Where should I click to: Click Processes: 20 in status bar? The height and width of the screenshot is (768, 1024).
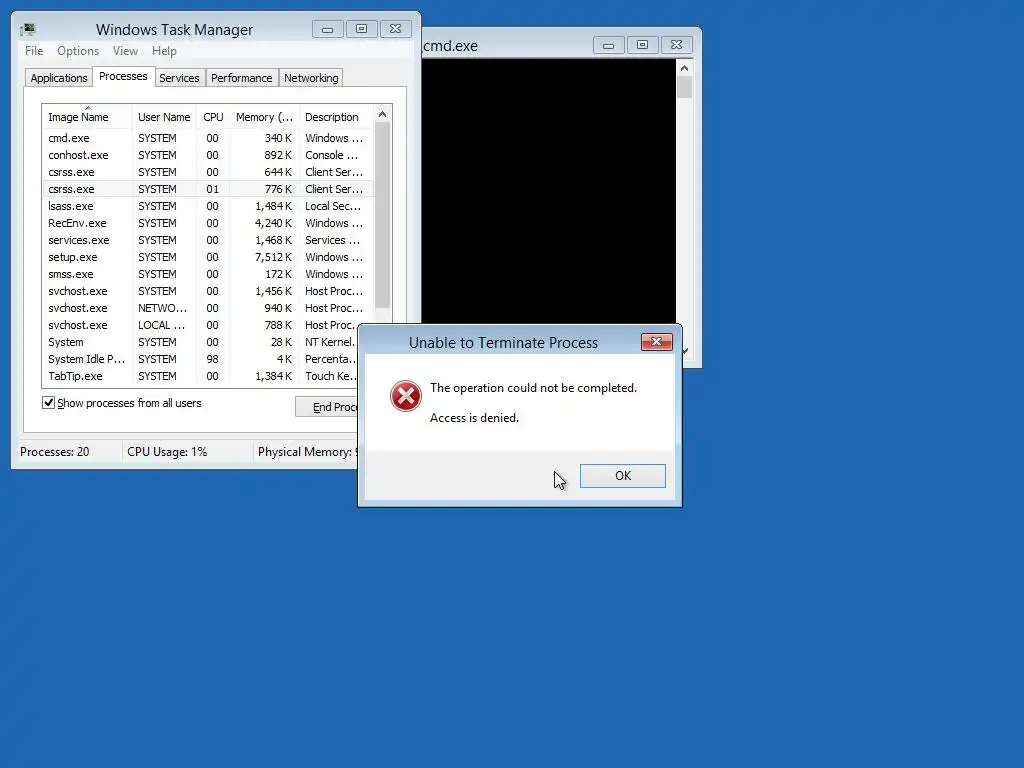55,452
